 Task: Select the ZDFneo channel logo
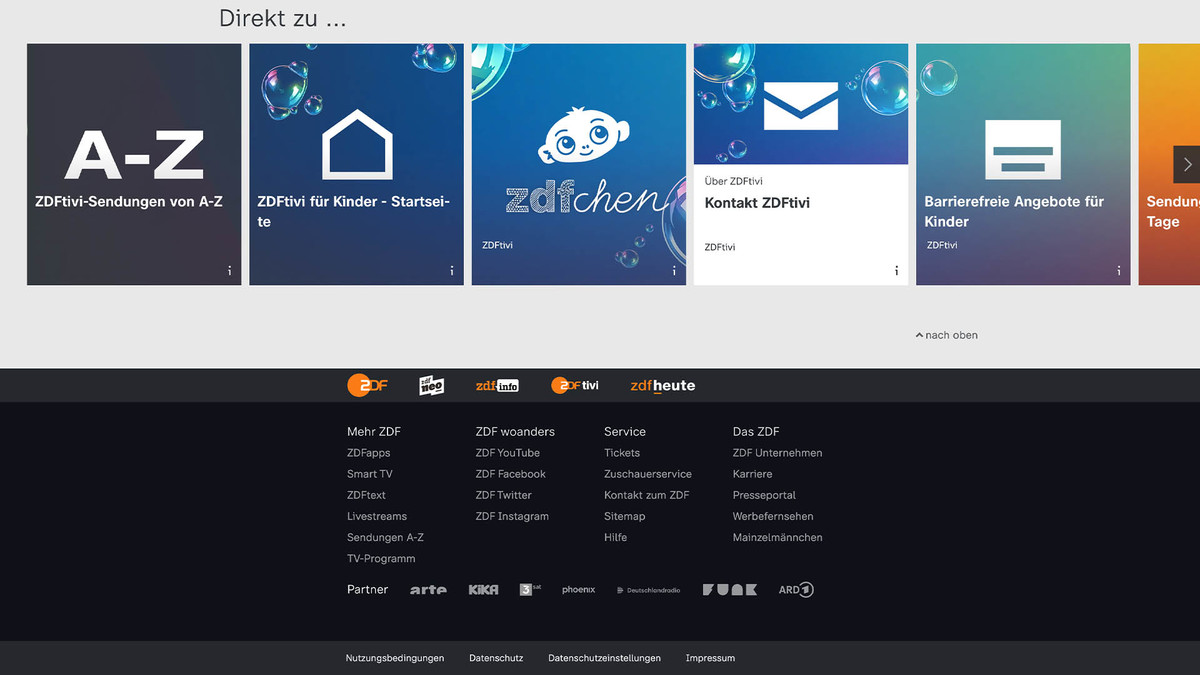click(431, 385)
